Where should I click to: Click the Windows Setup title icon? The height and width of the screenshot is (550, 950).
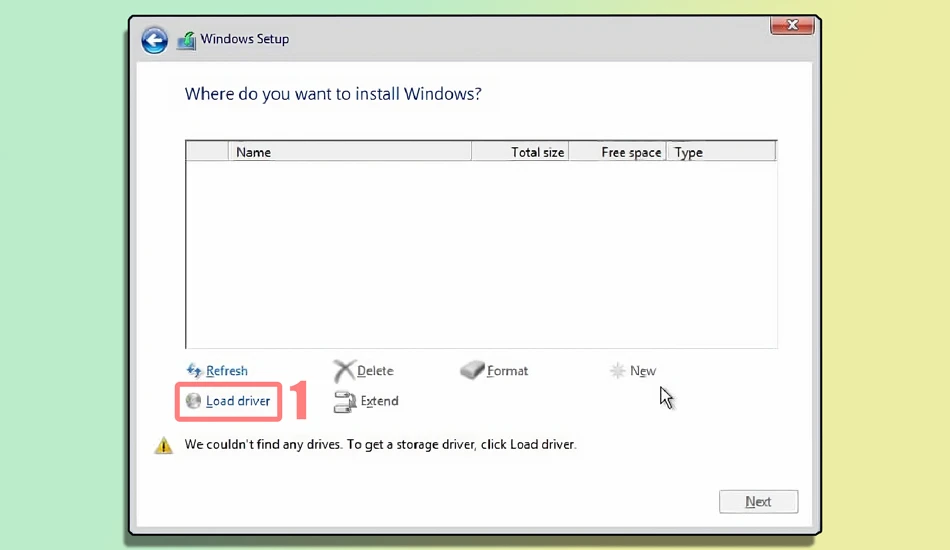[187, 41]
